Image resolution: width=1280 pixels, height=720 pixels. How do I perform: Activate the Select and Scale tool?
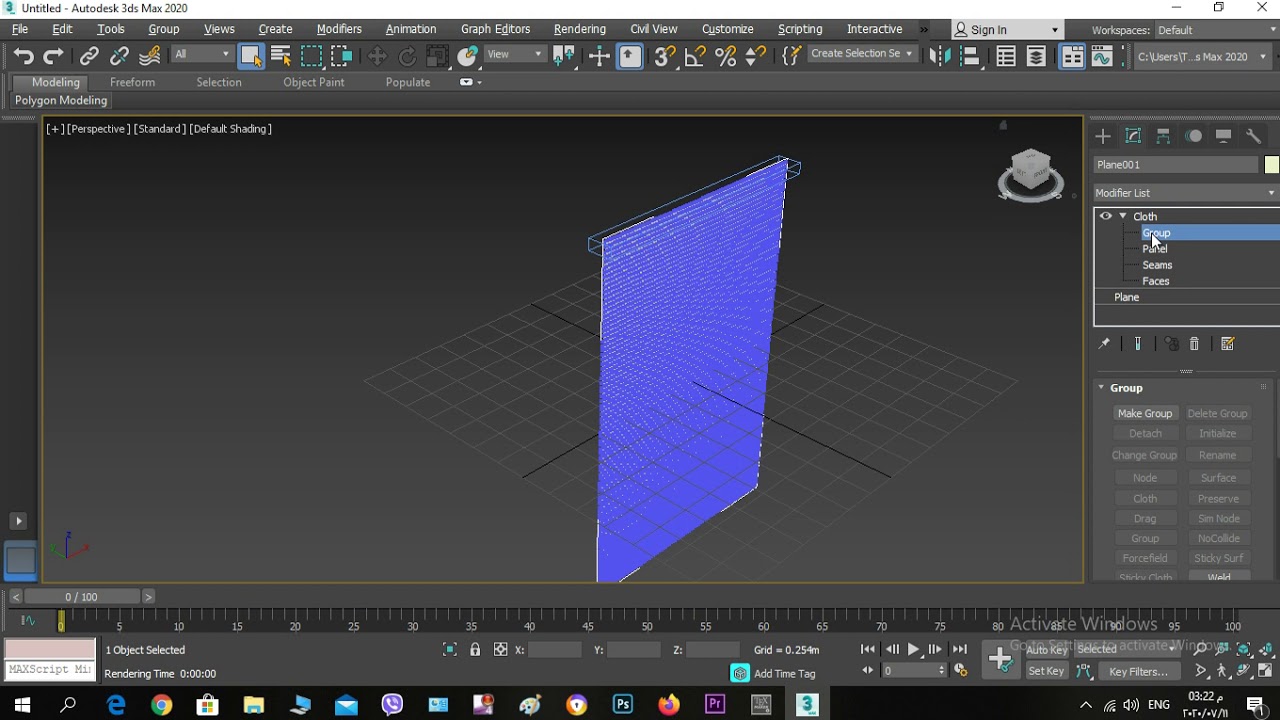[438, 57]
